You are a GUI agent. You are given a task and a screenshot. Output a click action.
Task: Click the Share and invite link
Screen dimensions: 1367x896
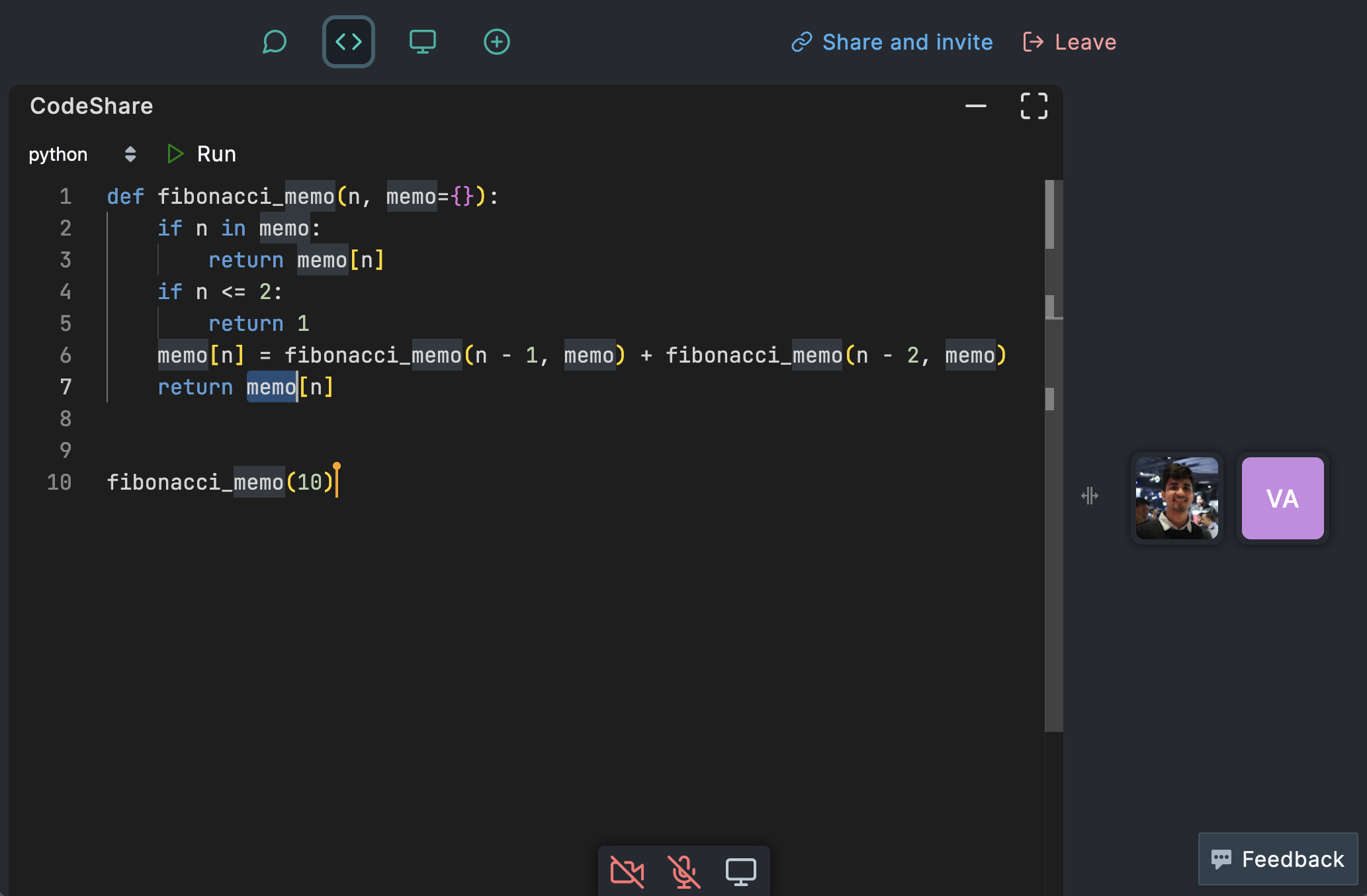(892, 42)
